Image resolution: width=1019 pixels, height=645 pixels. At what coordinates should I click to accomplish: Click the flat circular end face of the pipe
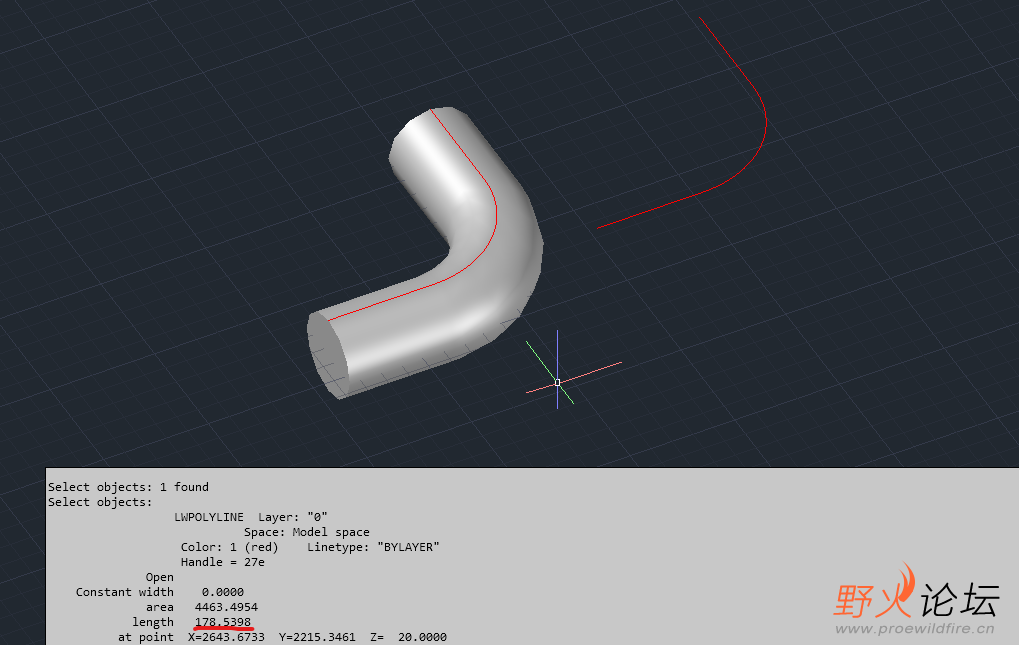pyautogui.click(x=328, y=355)
